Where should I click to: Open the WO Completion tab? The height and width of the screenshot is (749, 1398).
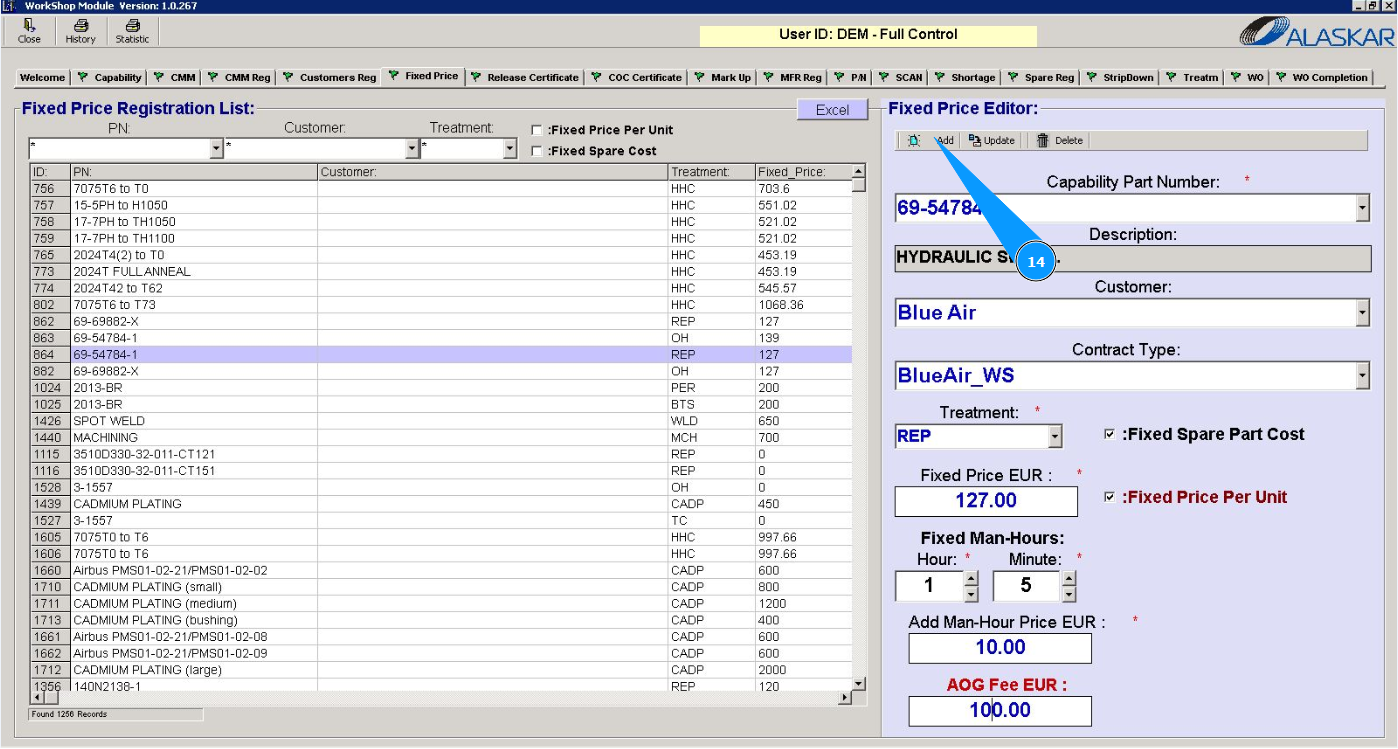[x=1321, y=77]
